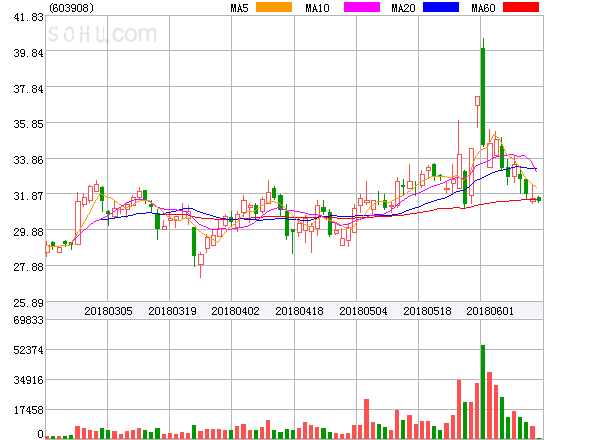Click the MA5 legend label
The width and height of the screenshot is (600, 440).
pyautogui.click(x=239, y=8)
